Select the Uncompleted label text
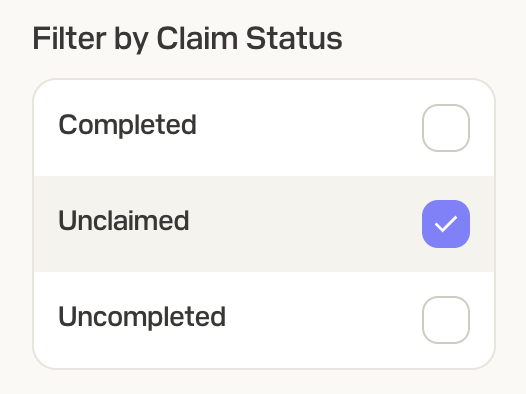The height and width of the screenshot is (394, 526). (x=142, y=317)
